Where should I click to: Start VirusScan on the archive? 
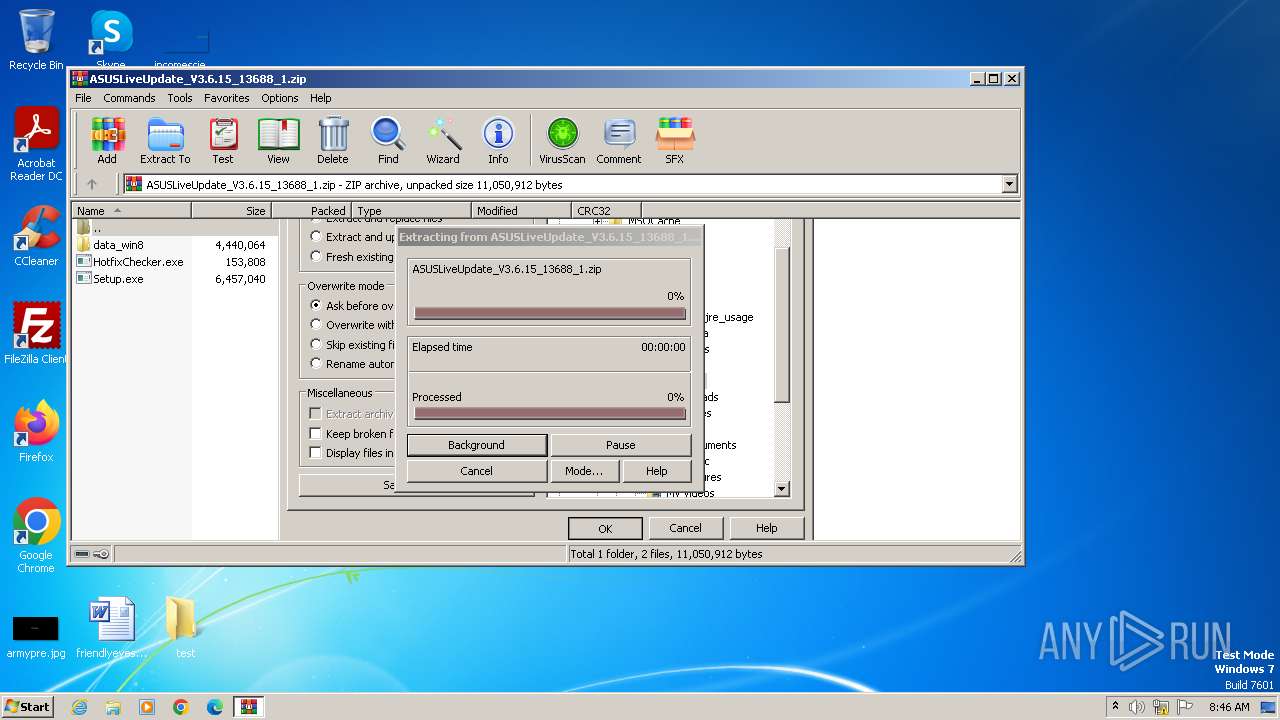[x=562, y=141]
